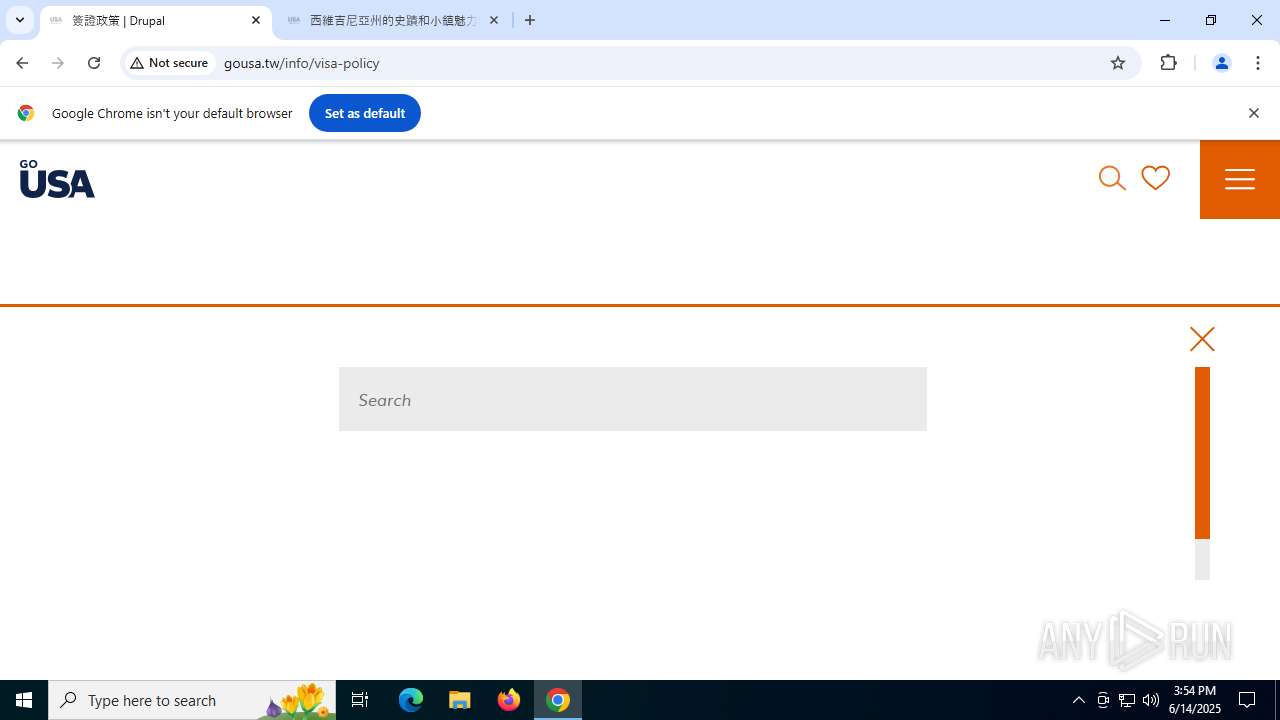Close the 簽證政策 | Drupal tab
This screenshot has width=1280, height=720.
point(256,20)
